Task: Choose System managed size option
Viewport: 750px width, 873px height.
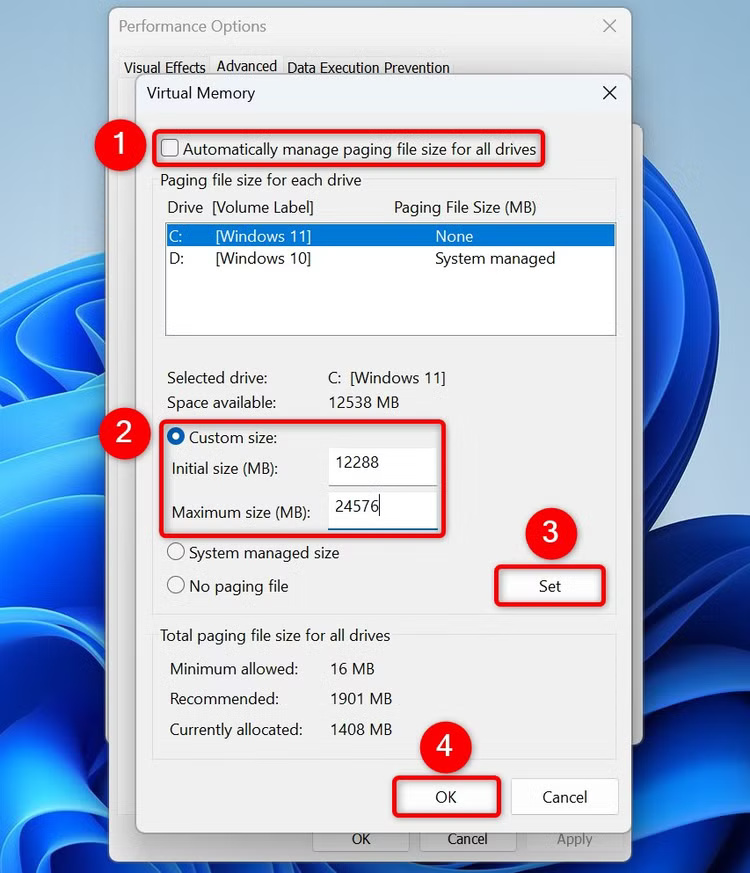Action: pyautogui.click(x=176, y=552)
